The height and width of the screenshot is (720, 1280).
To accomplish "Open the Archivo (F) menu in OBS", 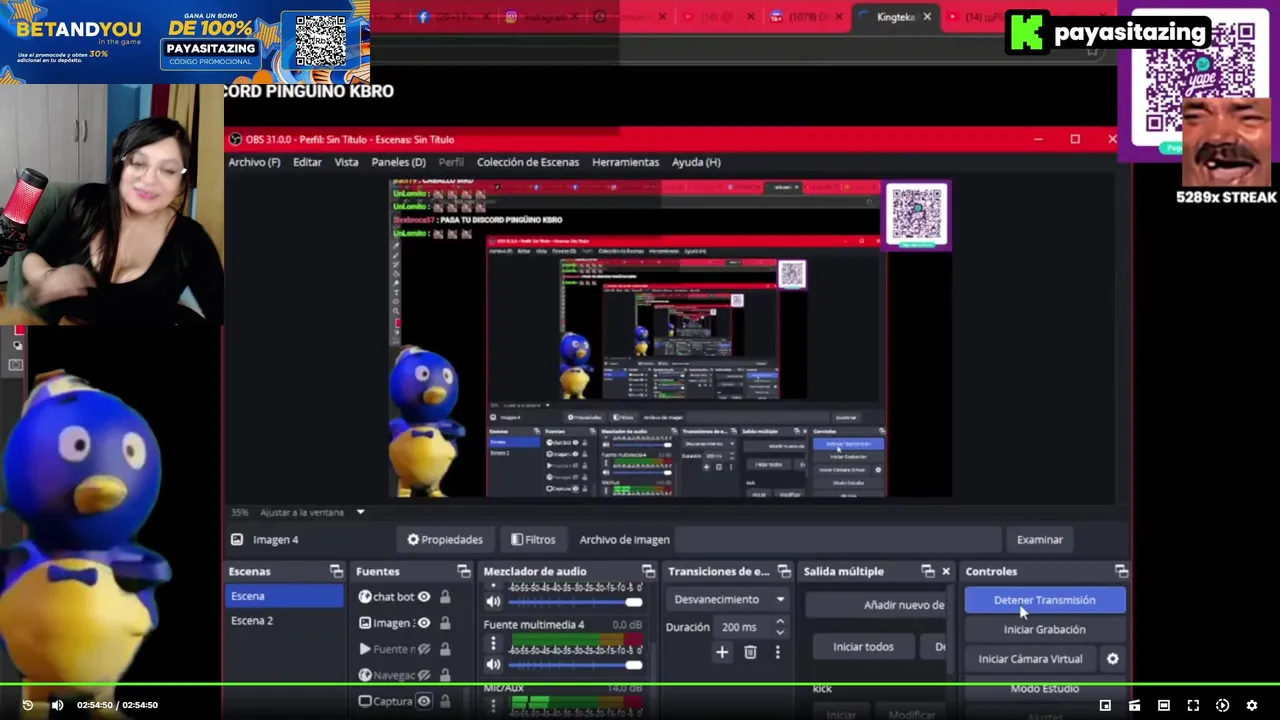I will tap(254, 162).
